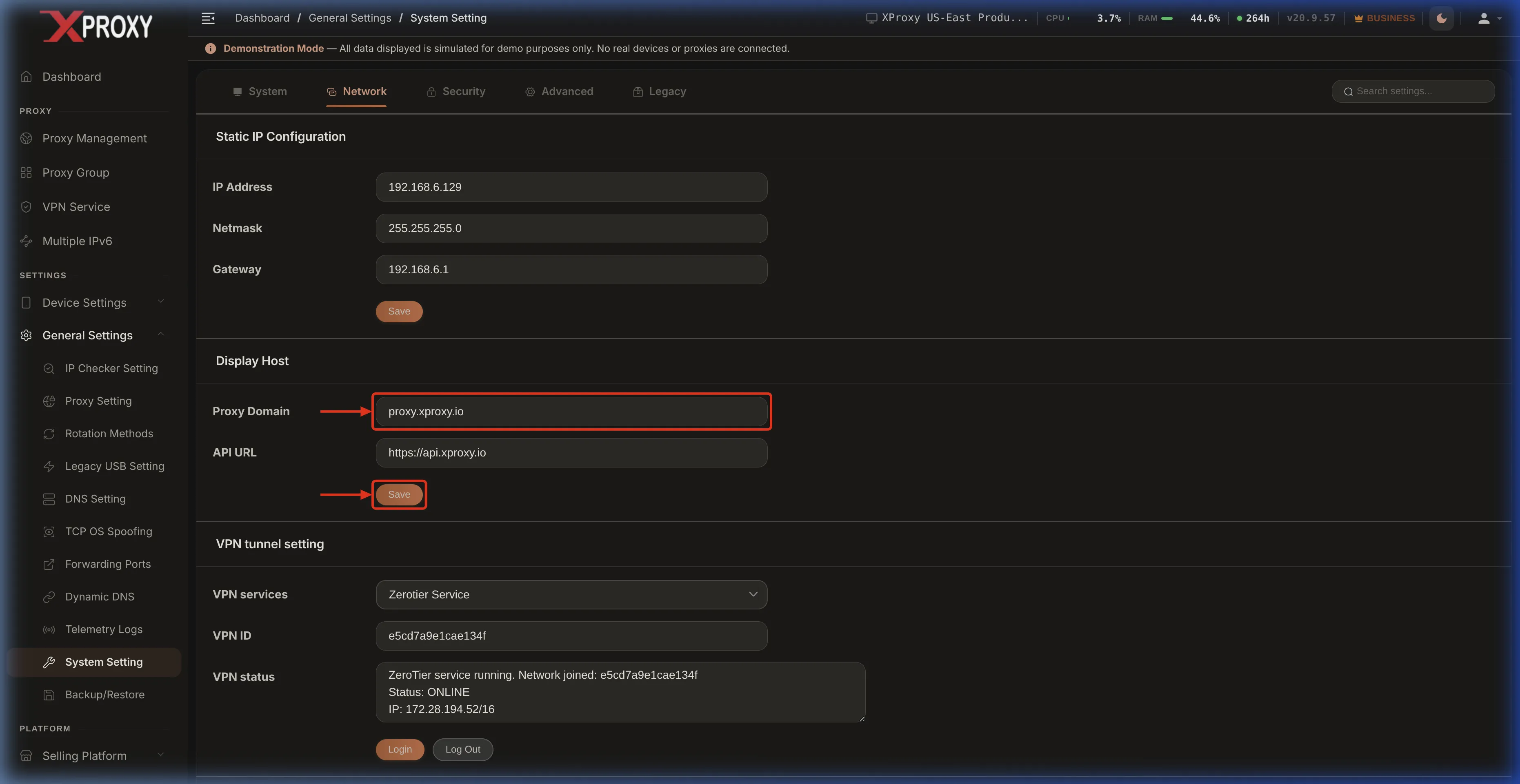Viewport: 1520px width, 784px height.
Task: Click the VPN ID input field
Action: coord(571,636)
